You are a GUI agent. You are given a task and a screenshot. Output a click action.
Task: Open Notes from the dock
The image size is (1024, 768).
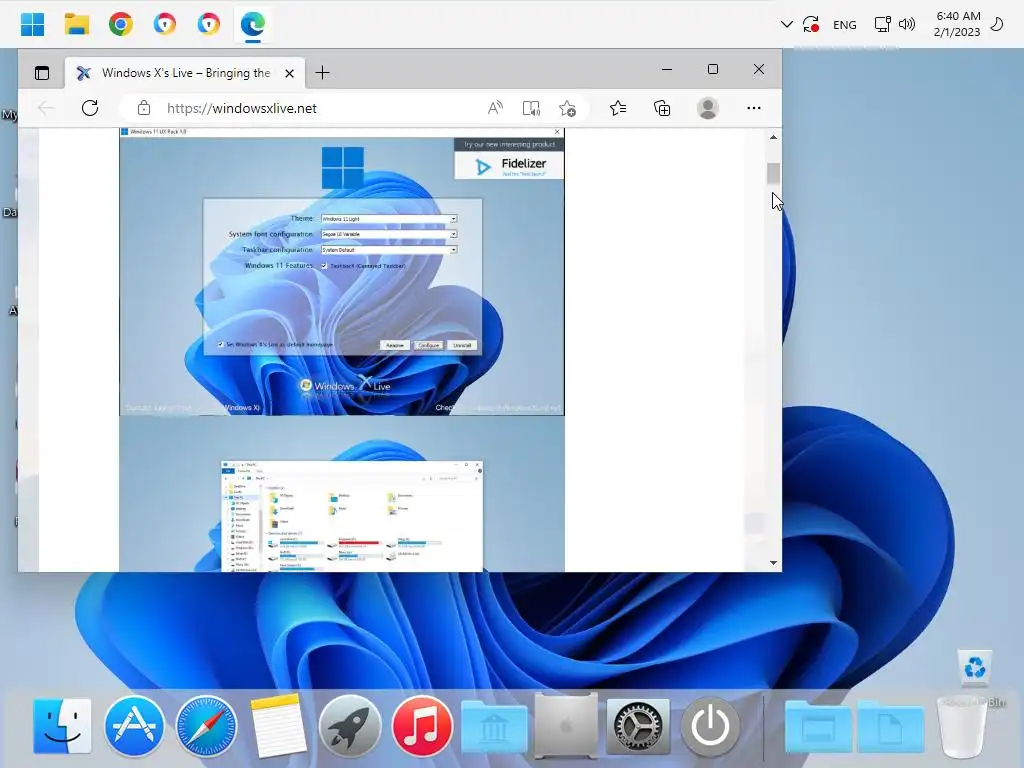coord(278,725)
